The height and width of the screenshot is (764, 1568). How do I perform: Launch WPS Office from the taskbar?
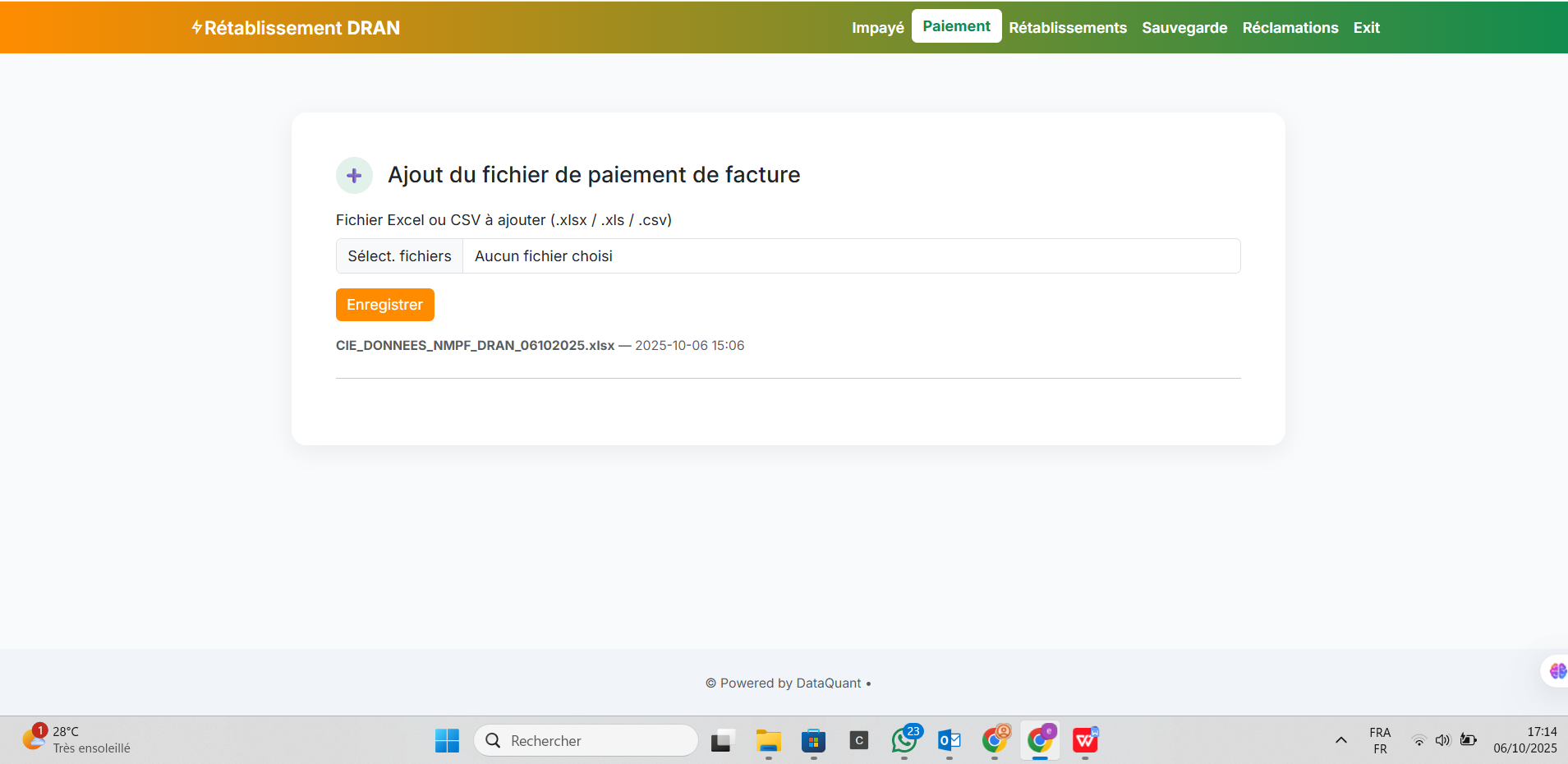coord(1085,740)
